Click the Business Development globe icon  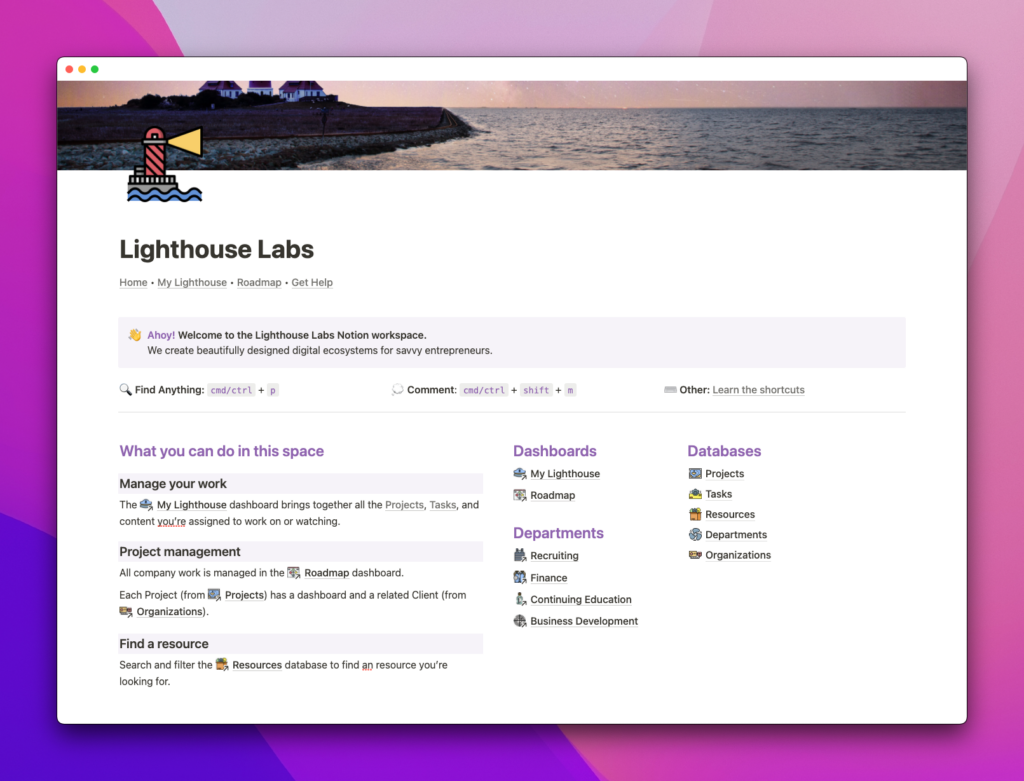(520, 621)
